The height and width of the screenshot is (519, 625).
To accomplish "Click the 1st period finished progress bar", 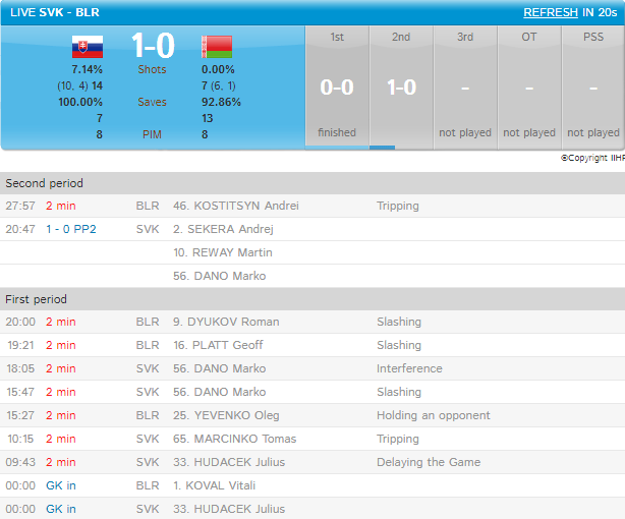I will pyautogui.click(x=337, y=147).
